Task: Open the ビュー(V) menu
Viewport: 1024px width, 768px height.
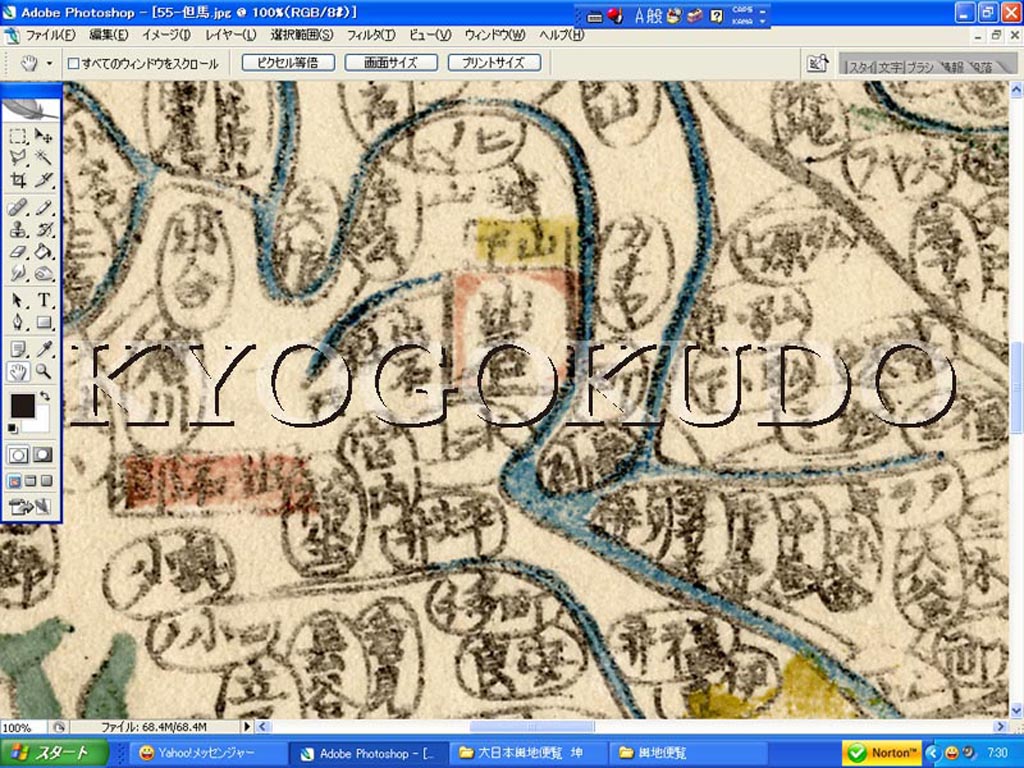Action: coord(430,35)
